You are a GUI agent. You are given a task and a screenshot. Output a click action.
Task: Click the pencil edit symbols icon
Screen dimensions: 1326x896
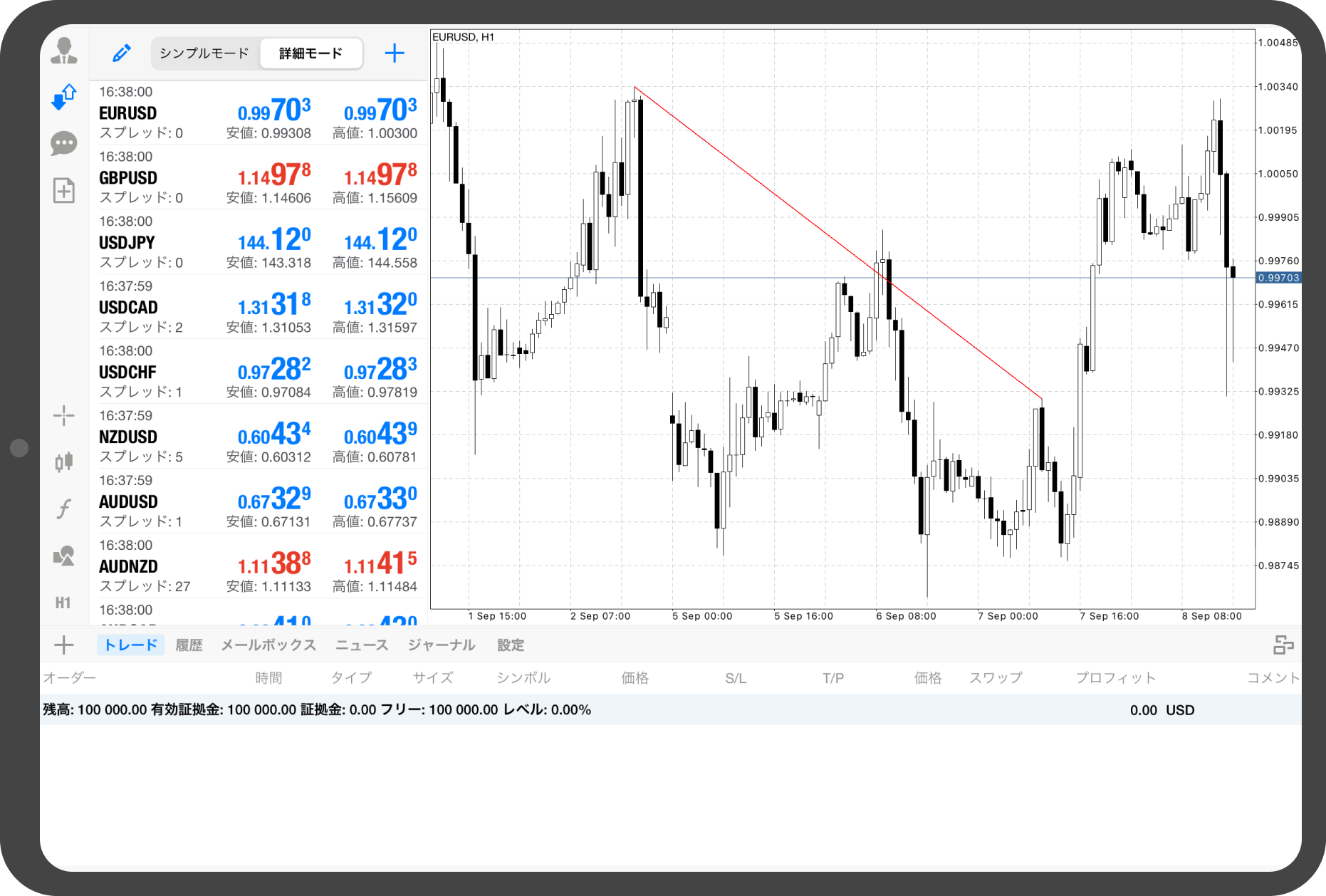[x=122, y=53]
